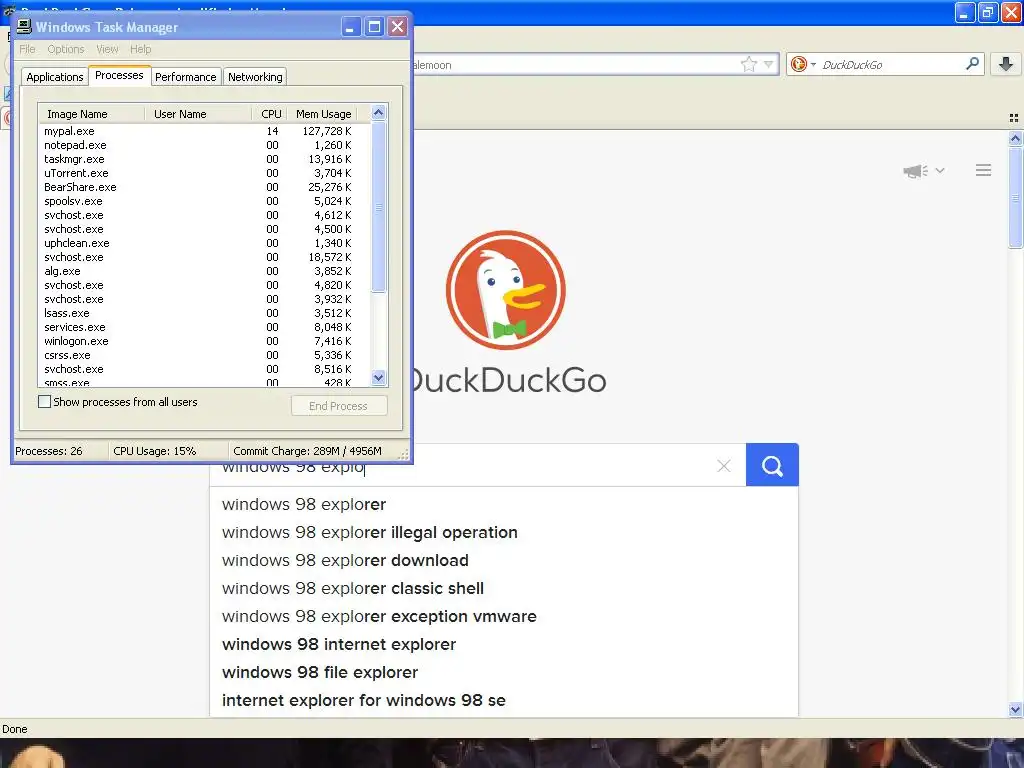Click the DuckDuckGo duck logo

click(505, 290)
